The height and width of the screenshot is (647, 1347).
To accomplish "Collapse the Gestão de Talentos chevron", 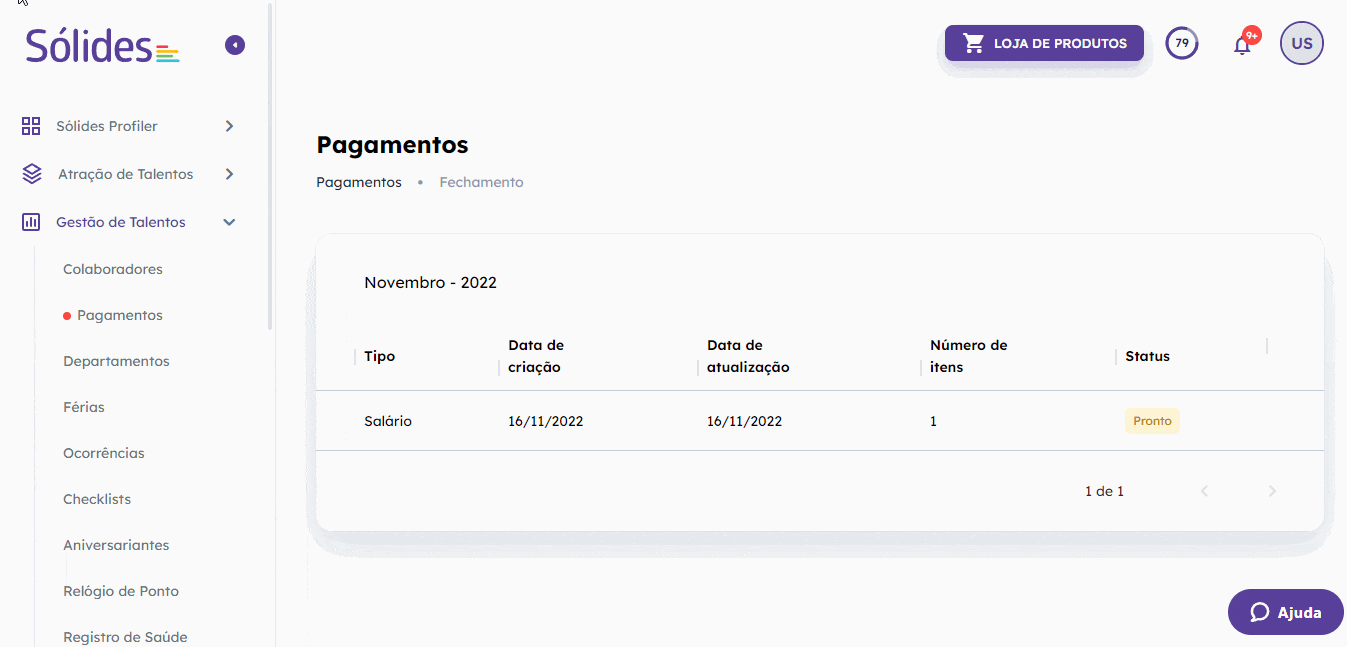I will click(x=229, y=222).
